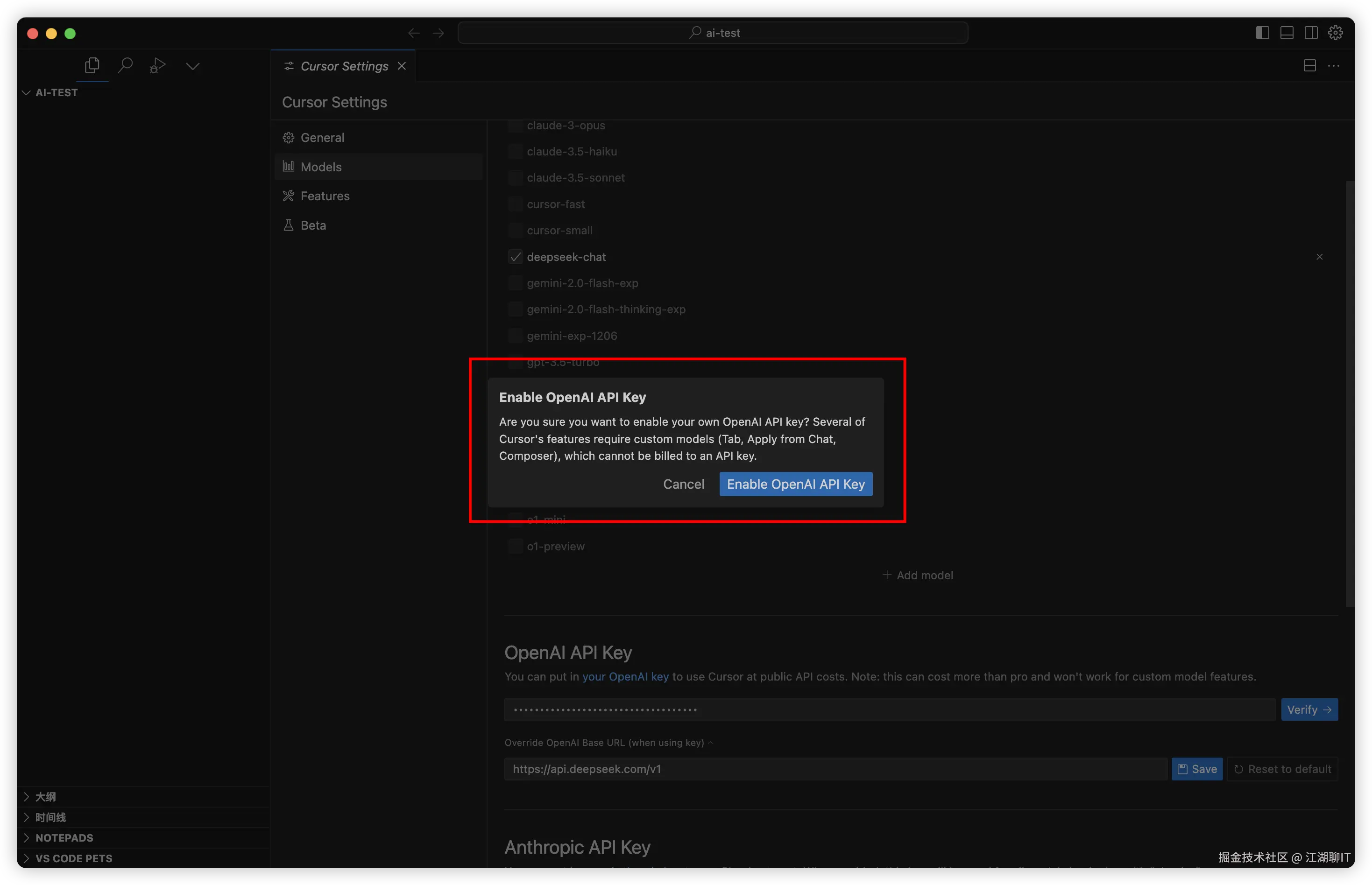Switch to the Beta settings section
Screen dimensions: 1372x885
(x=313, y=225)
